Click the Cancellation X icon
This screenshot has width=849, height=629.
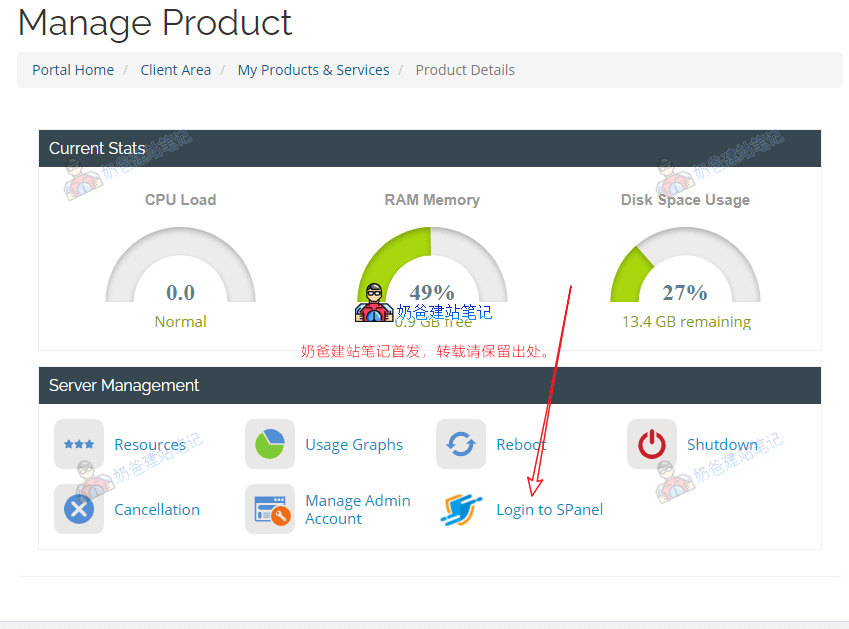(x=79, y=509)
